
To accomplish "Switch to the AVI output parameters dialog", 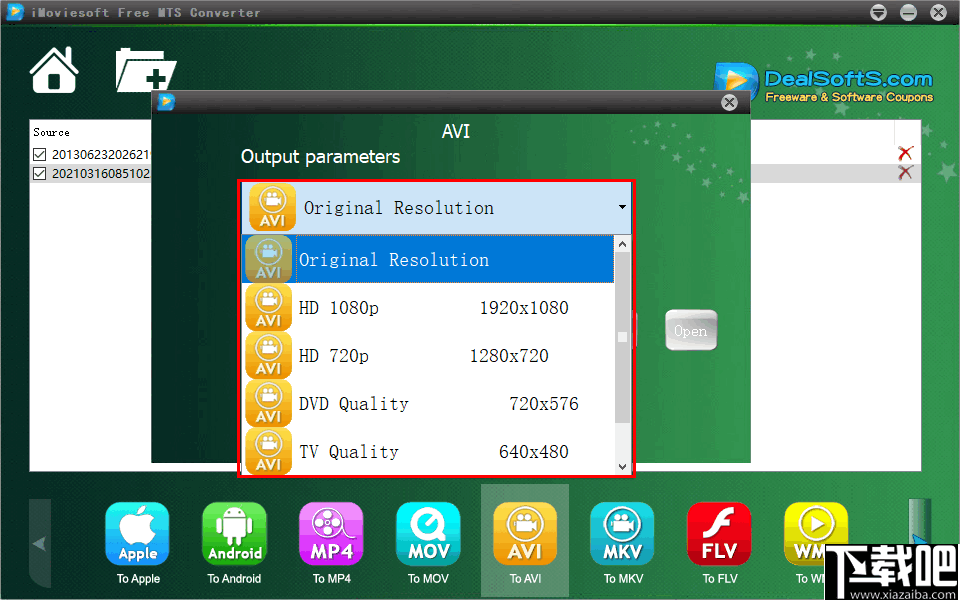I will coord(456,131).
